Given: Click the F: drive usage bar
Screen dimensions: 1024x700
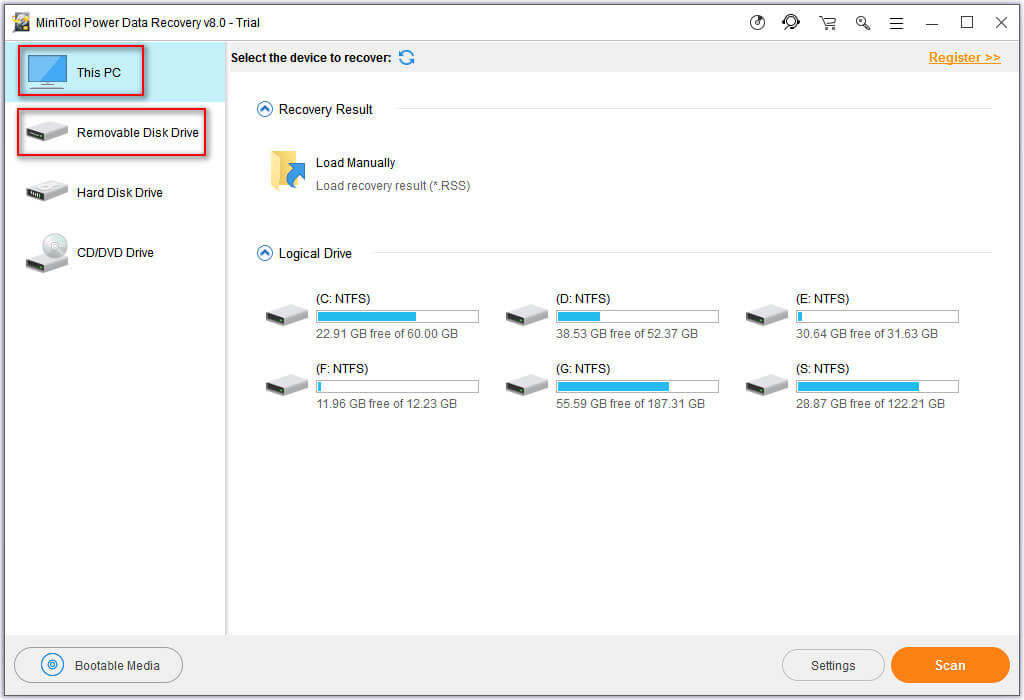Looking at the screenshot, I should point(397,387).
